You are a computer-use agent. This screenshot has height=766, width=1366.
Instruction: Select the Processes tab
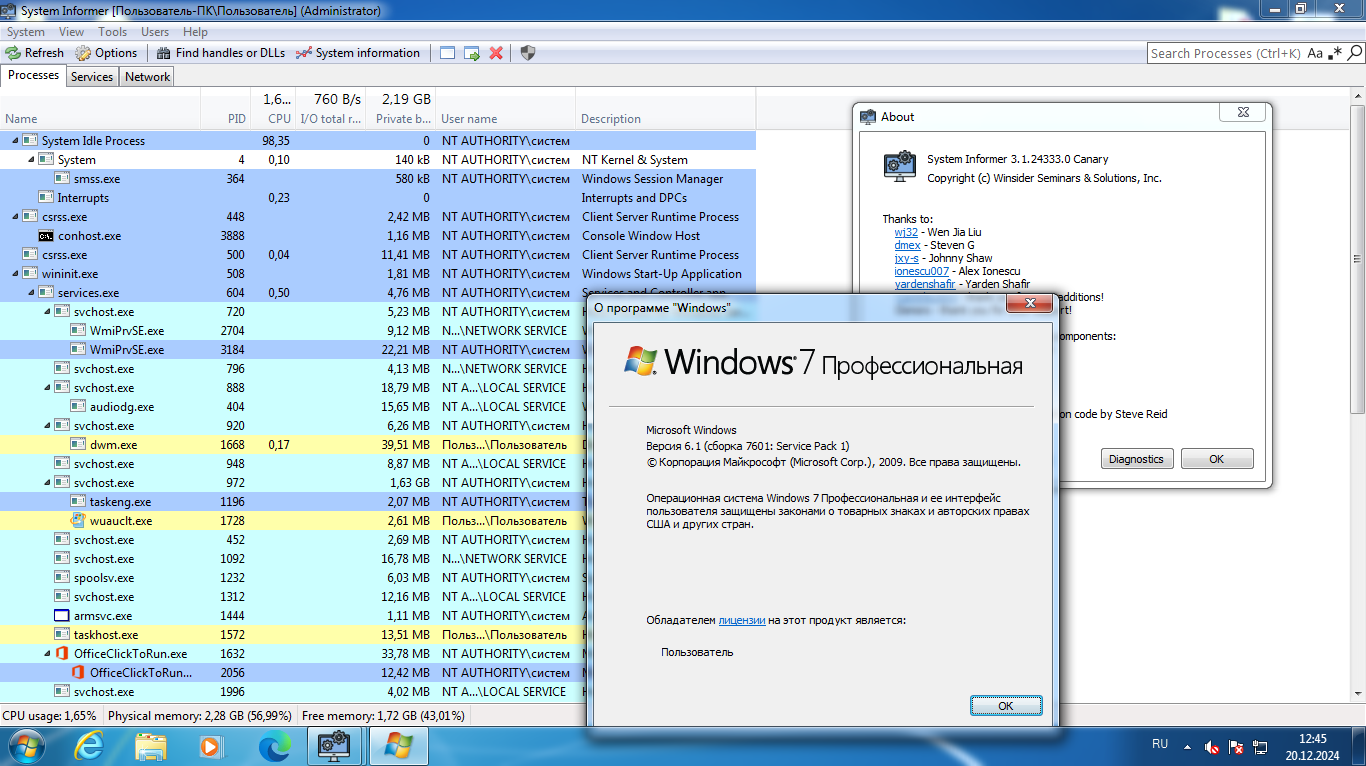point(34,76)
